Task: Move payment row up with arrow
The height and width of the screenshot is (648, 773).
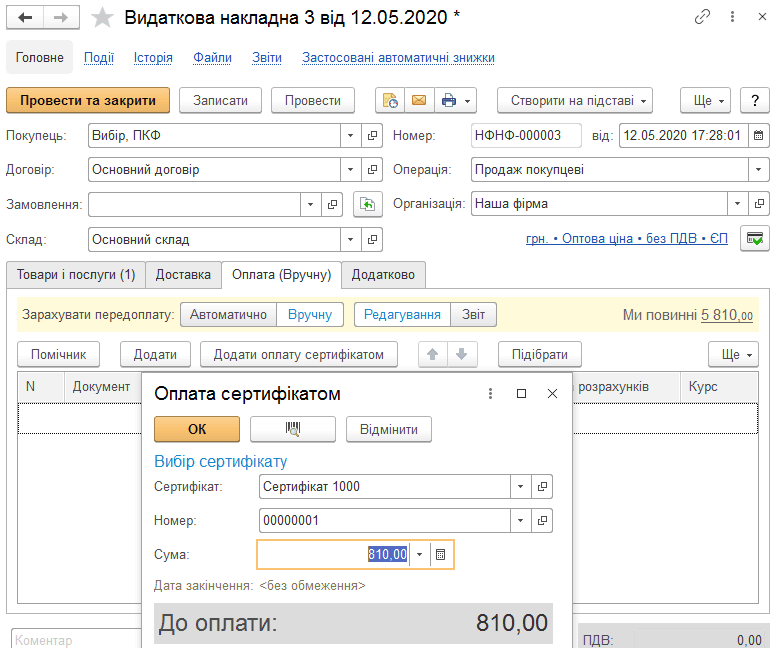Action: click(433, 355)
